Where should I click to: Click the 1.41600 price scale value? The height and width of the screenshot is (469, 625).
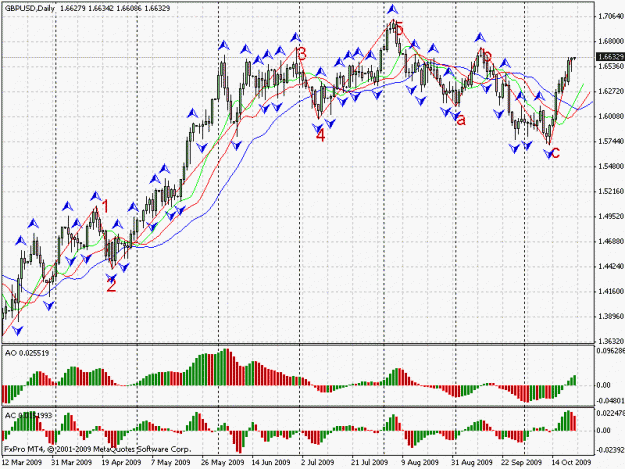click(611, 291)
